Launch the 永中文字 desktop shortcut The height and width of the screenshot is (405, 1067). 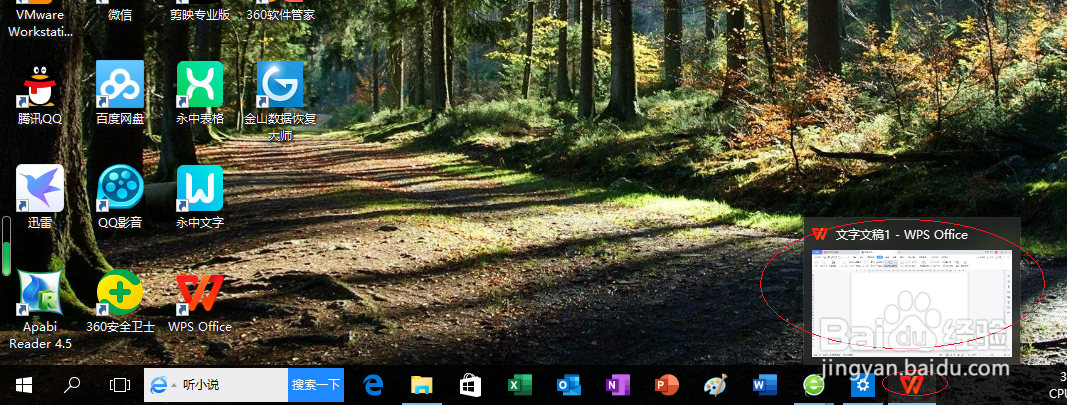click(x=200, y=197)
